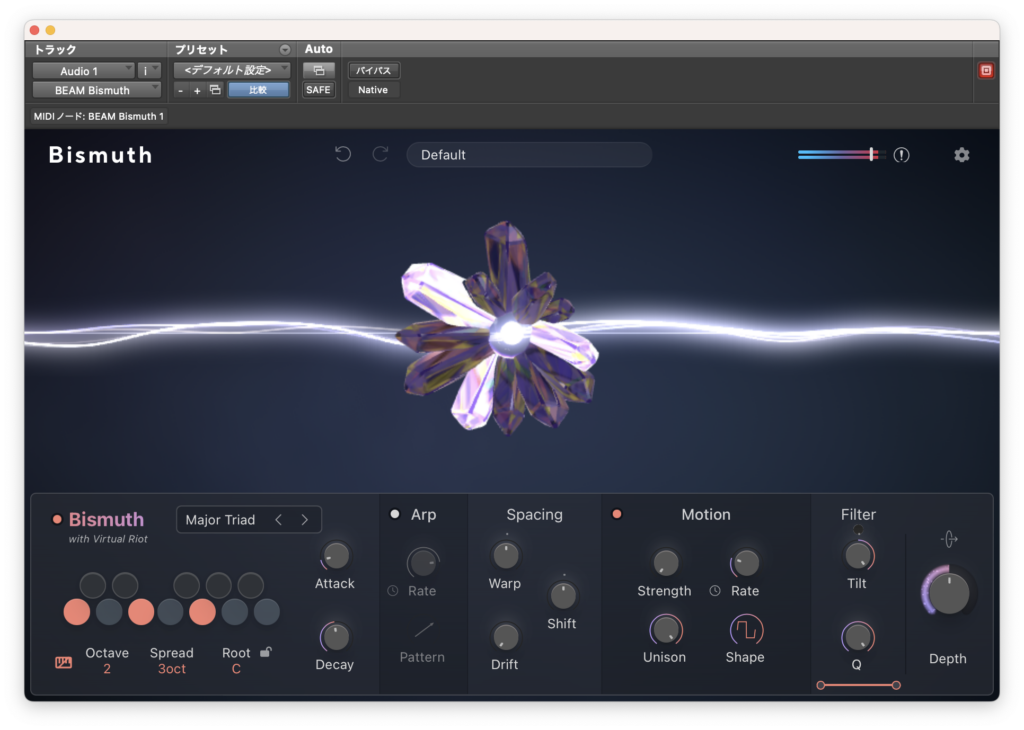Toggle the Root lock icon
Screen dimensions: 1024x730
(x=266, y=652)
